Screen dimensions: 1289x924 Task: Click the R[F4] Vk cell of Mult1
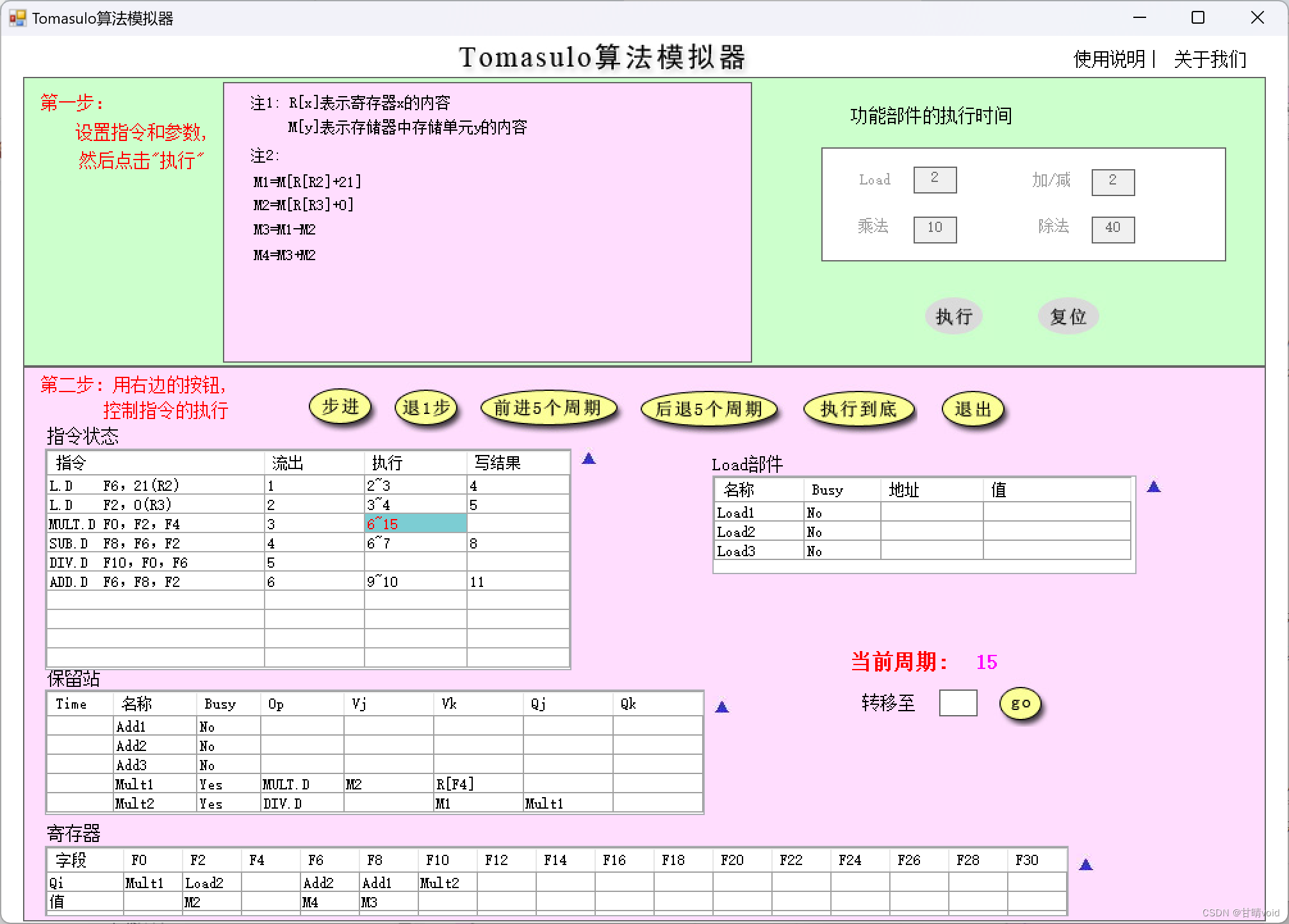[479, 784]
